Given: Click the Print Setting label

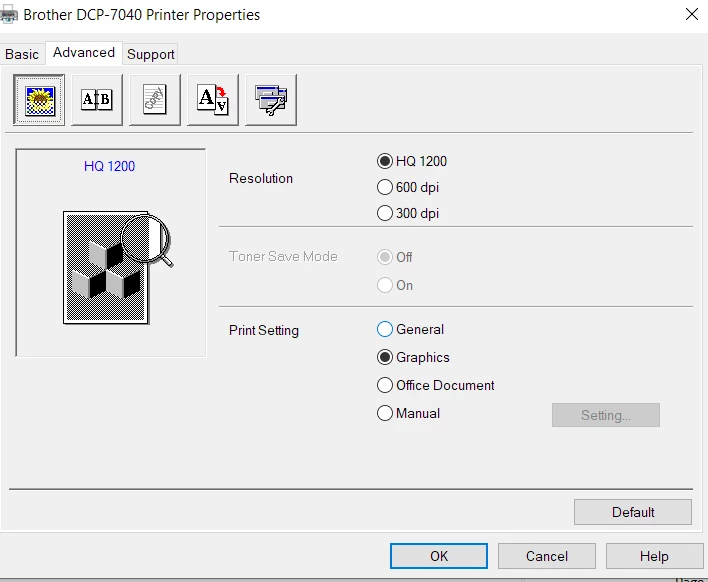Looking at the screenshot, I should 264,331.
